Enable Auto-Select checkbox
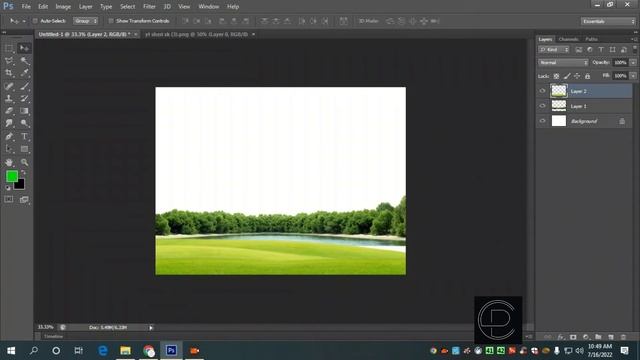Screen dimensions: 640x360 point(35,21)
